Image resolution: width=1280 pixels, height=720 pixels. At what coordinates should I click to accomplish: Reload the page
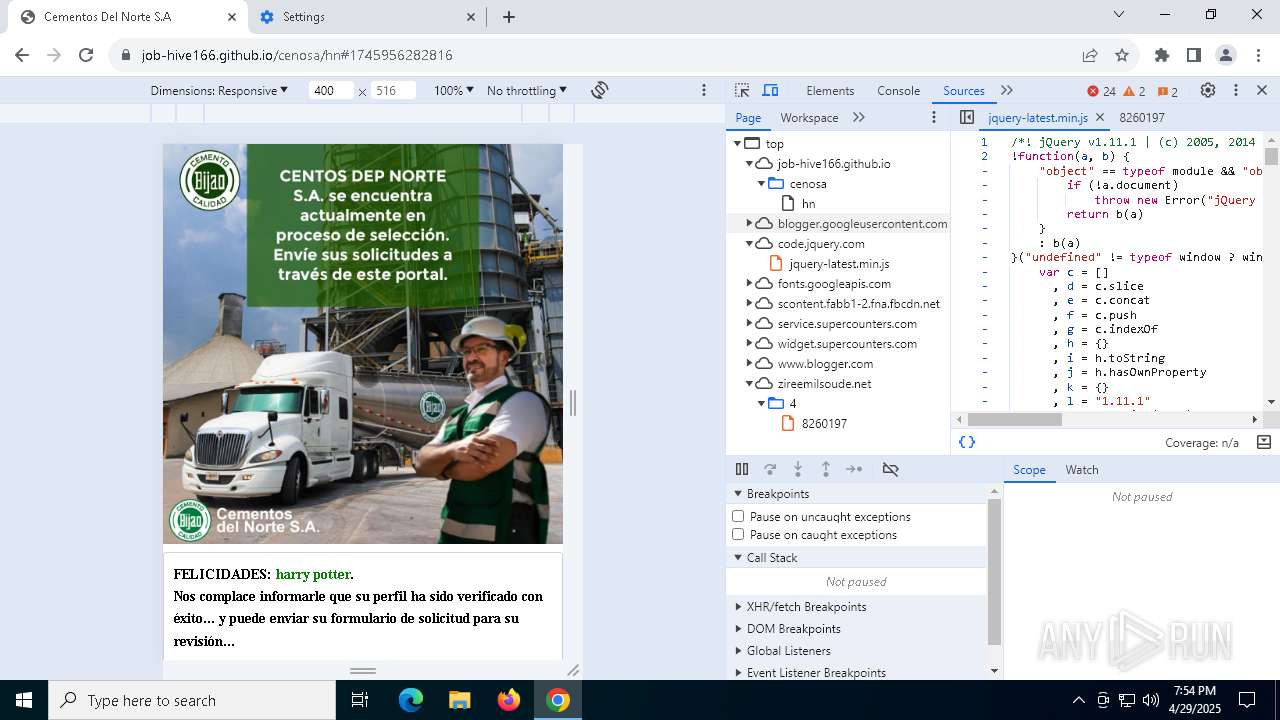86,55
